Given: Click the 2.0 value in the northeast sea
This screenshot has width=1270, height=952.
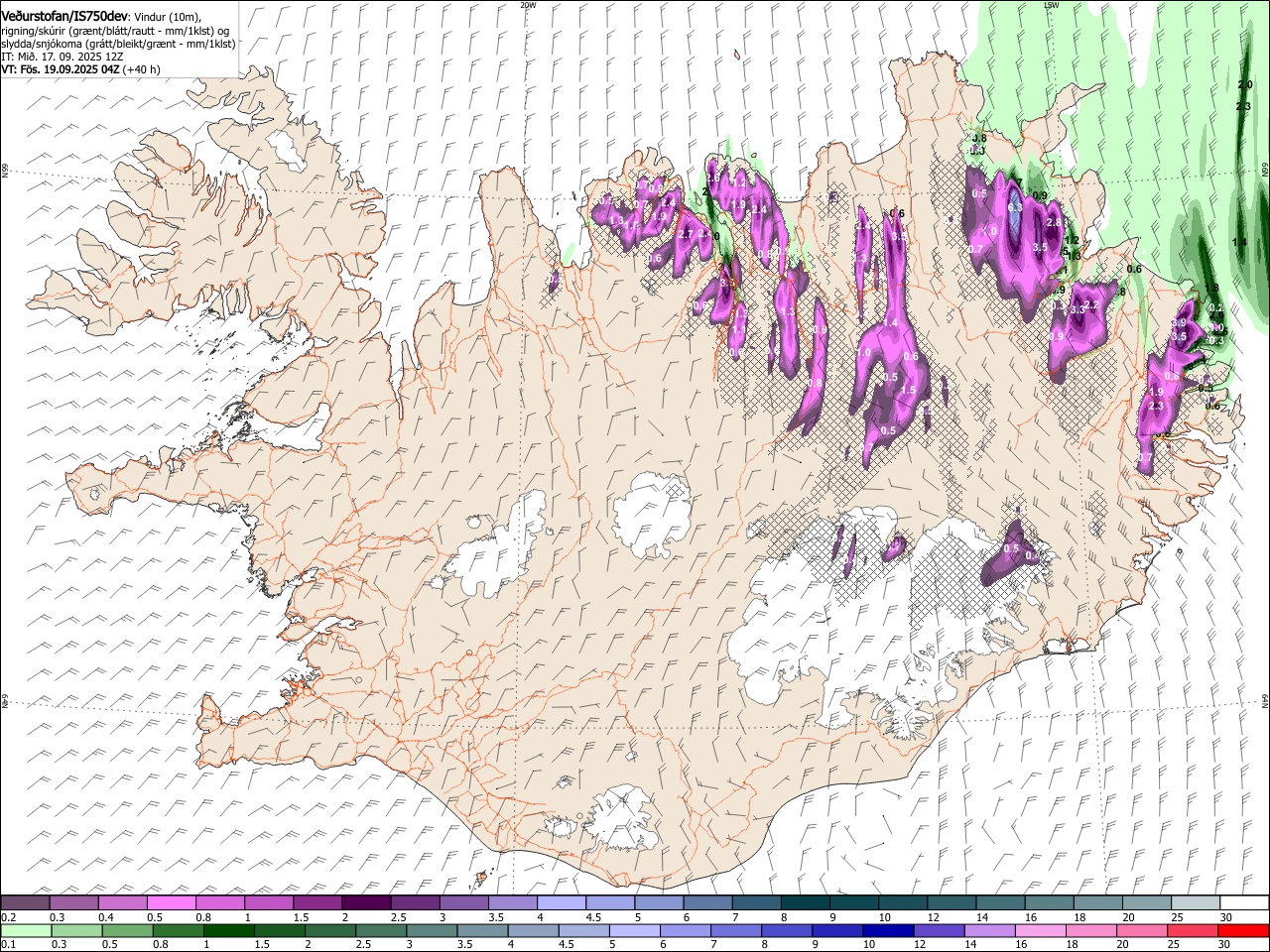Looking at the screenshot, I should (1245, 85).
